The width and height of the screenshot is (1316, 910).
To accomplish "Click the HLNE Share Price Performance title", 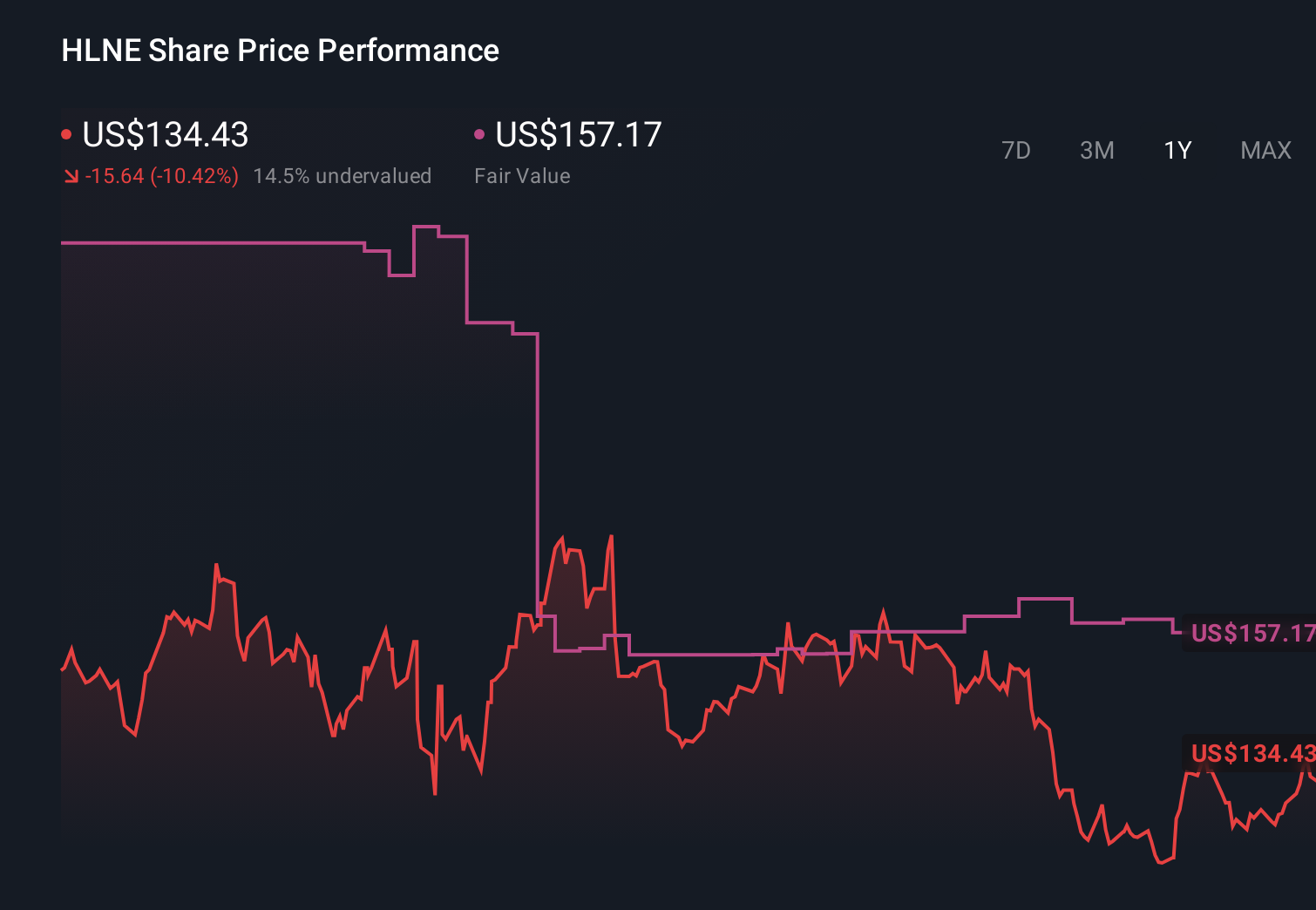I will click(x=280, y=50).
